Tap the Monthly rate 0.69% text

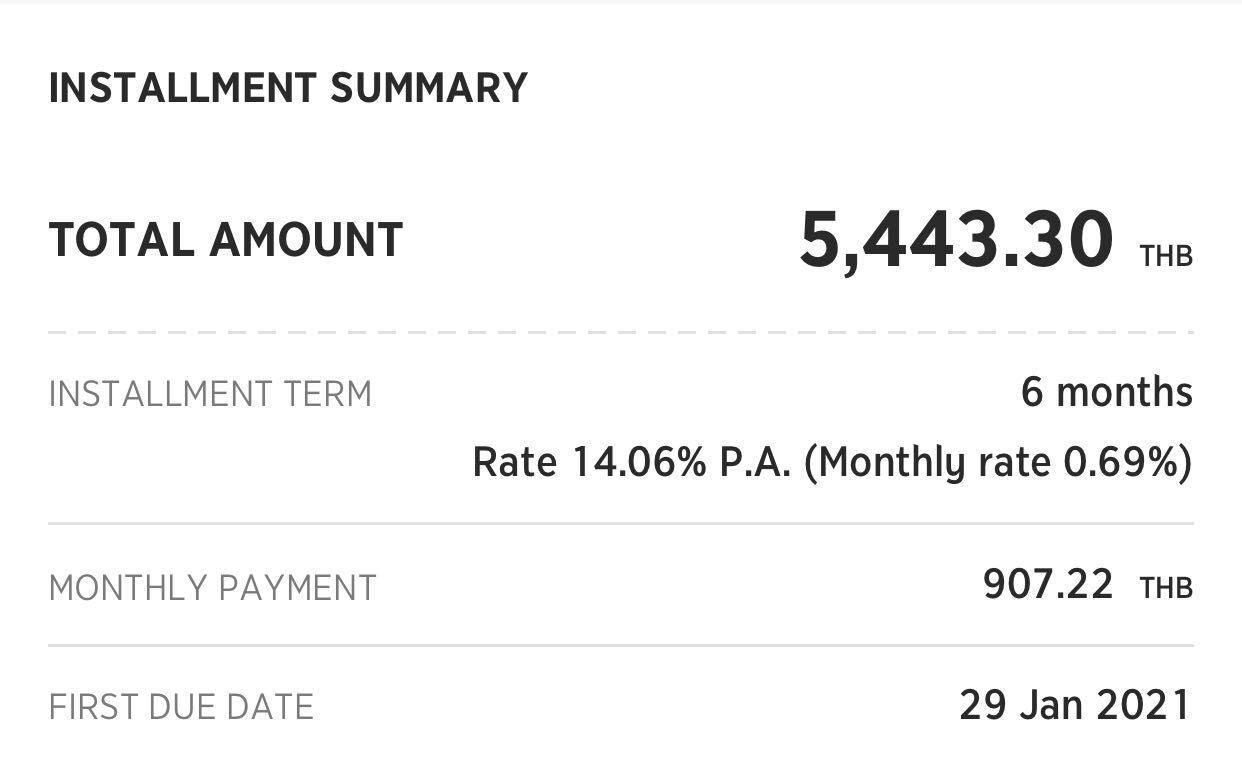(999, 464)
